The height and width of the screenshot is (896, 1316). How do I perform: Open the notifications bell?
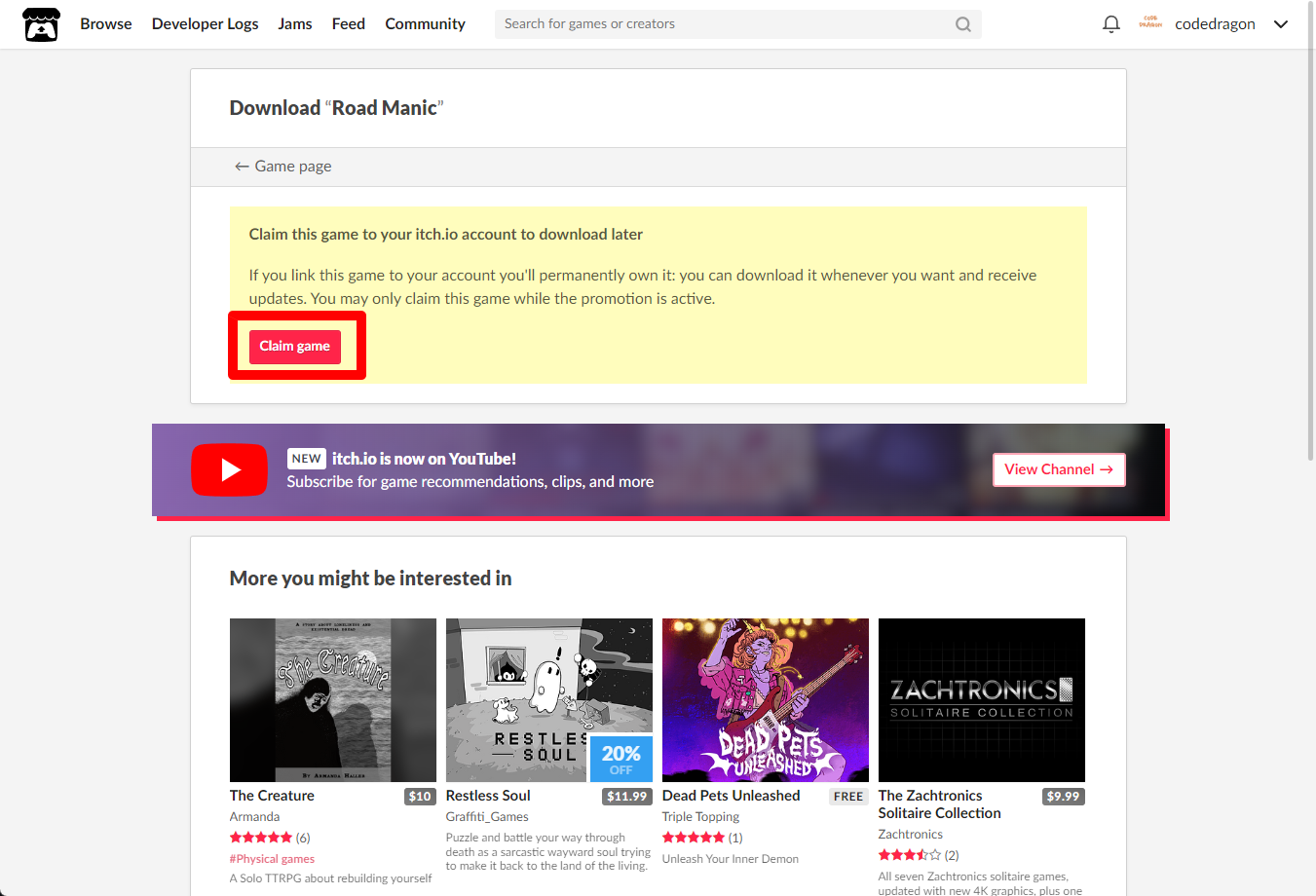click(1110, 24)
